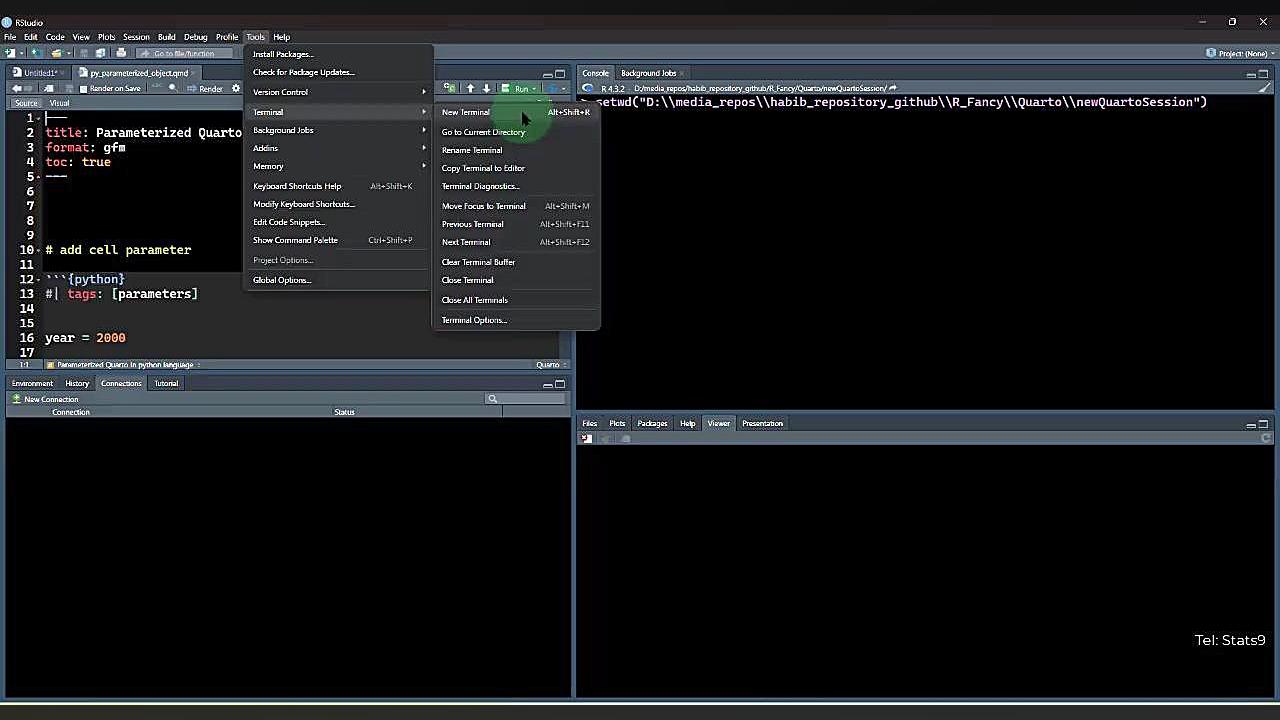Toggle Render on Save checkbox
Screen dimensions: 1280x720
click(83, 88)
